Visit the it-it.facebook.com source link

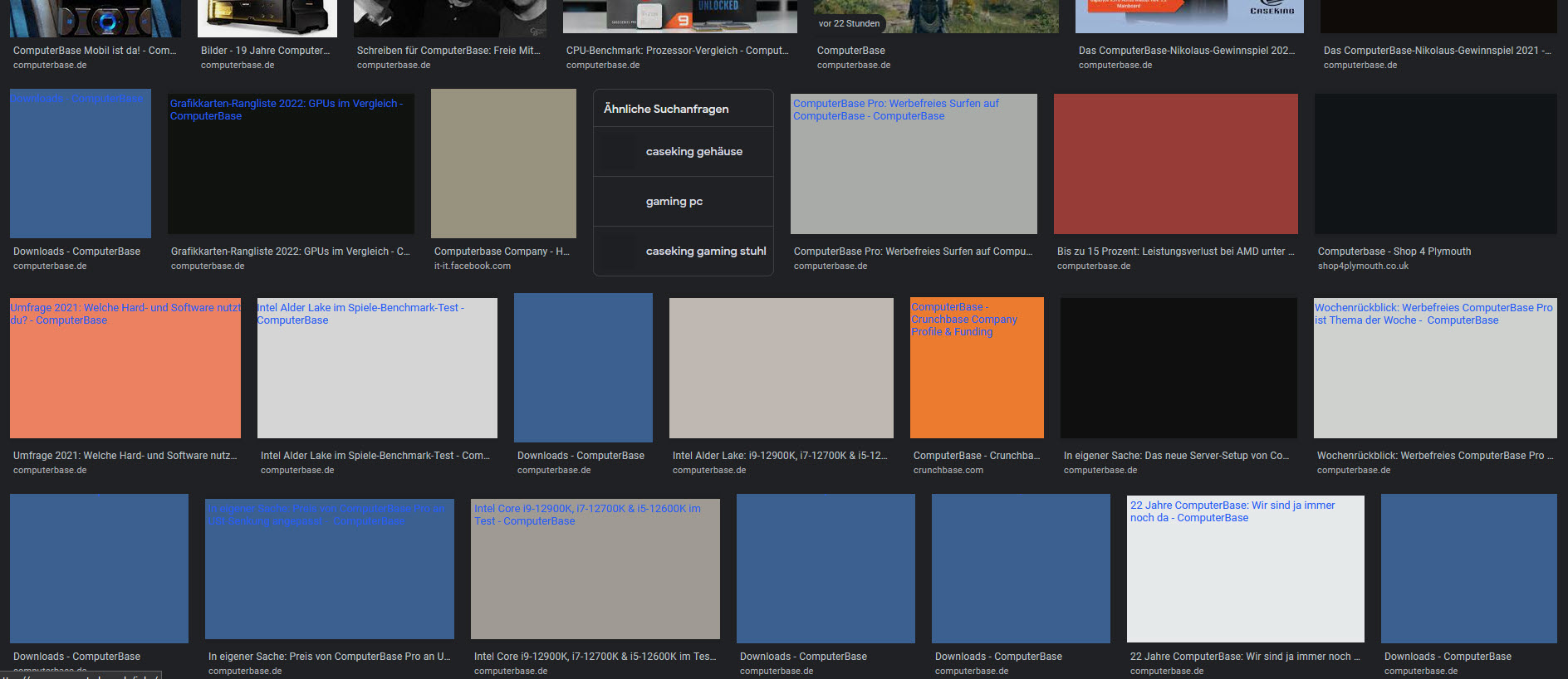click(x=473, y=266)
